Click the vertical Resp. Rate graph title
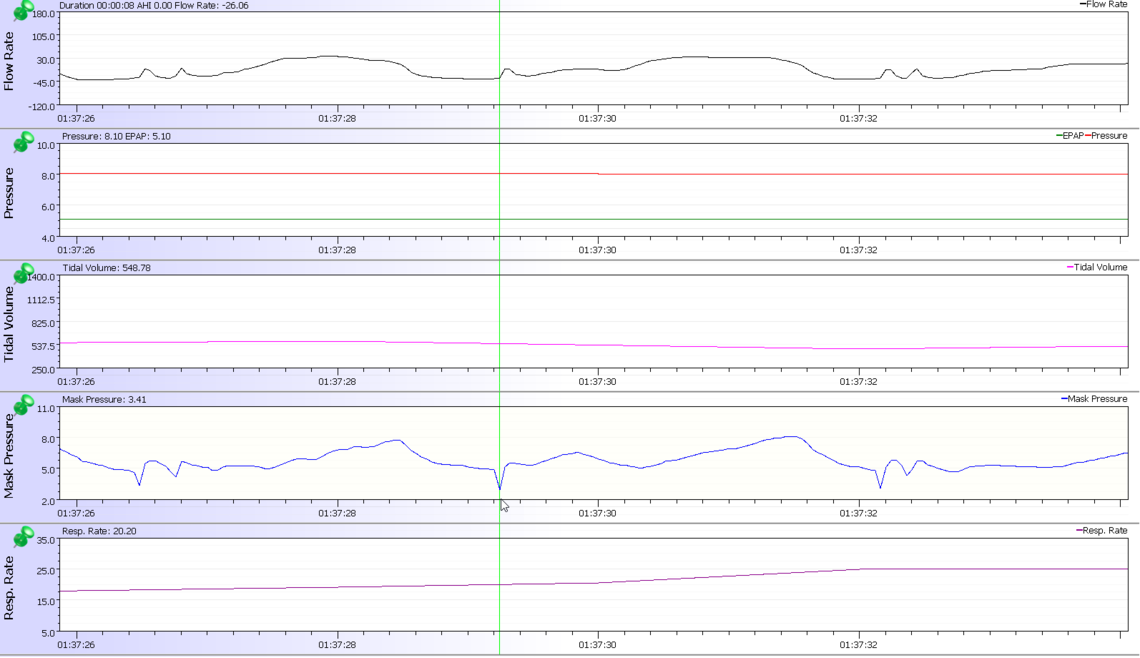This screenshot has height=658, width=1140. coord(9,587)
